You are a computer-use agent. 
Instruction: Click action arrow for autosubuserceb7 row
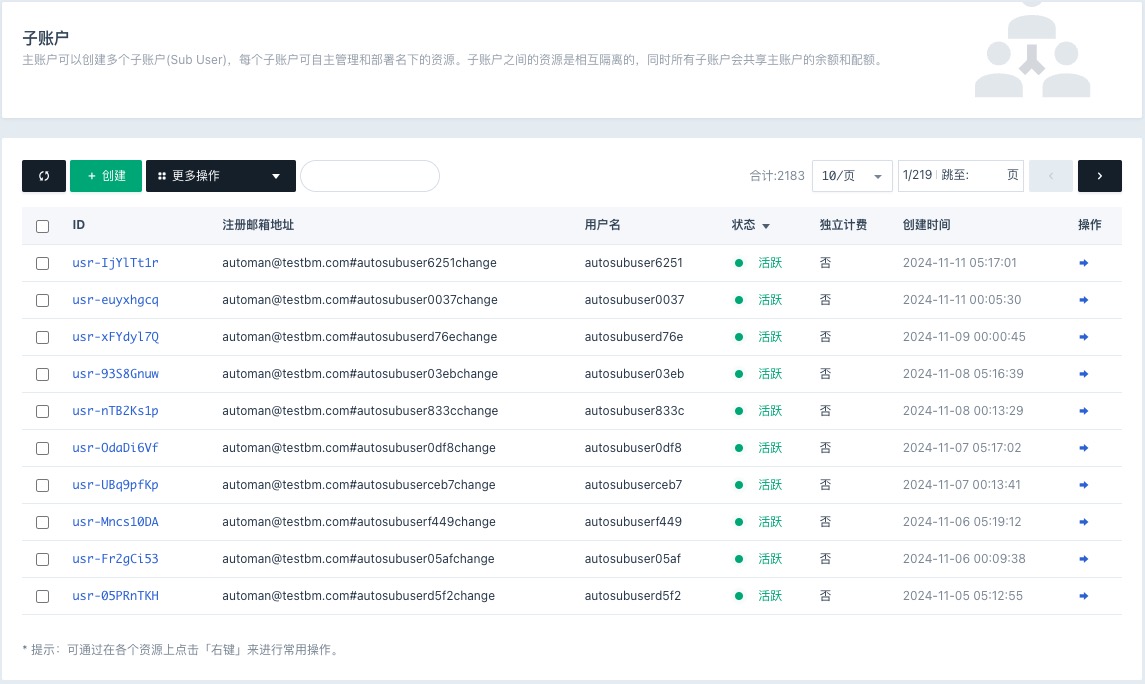(x=1084, y=485)
